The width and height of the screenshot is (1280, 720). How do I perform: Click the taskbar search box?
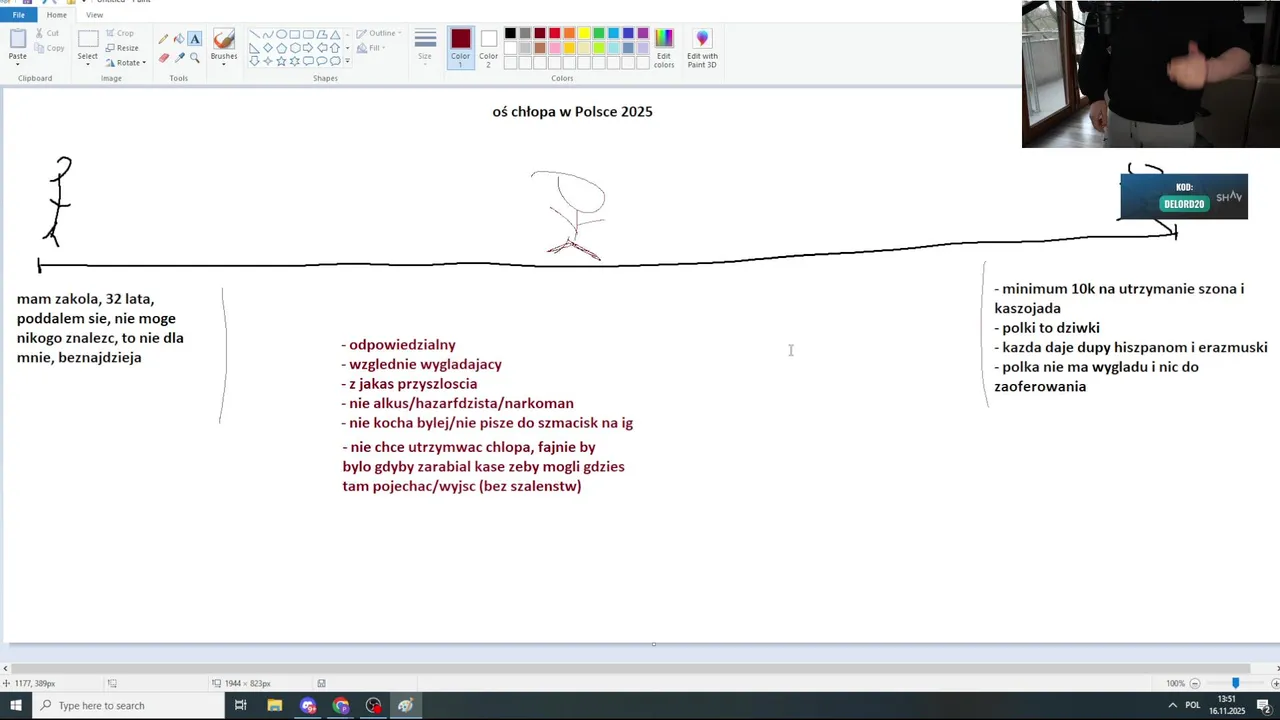128,706
